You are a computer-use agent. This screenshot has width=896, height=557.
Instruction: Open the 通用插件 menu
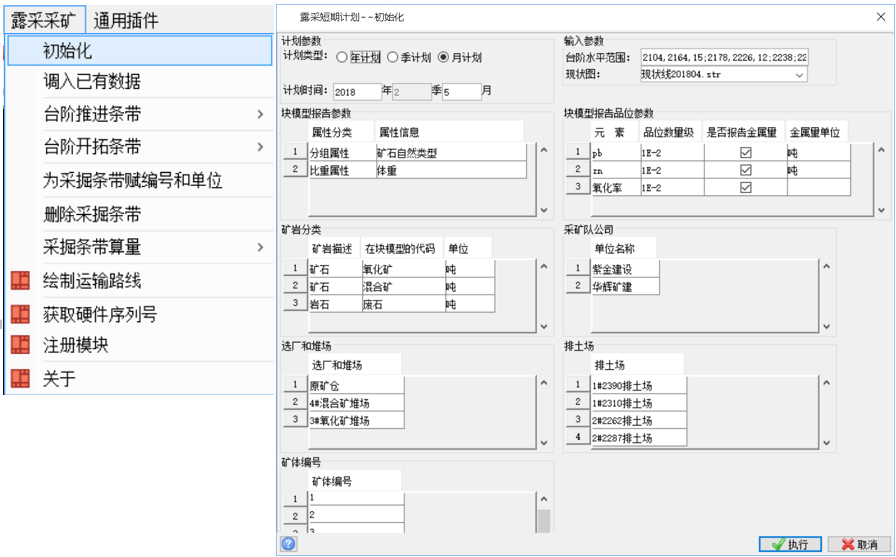click(x=126, y=19)
